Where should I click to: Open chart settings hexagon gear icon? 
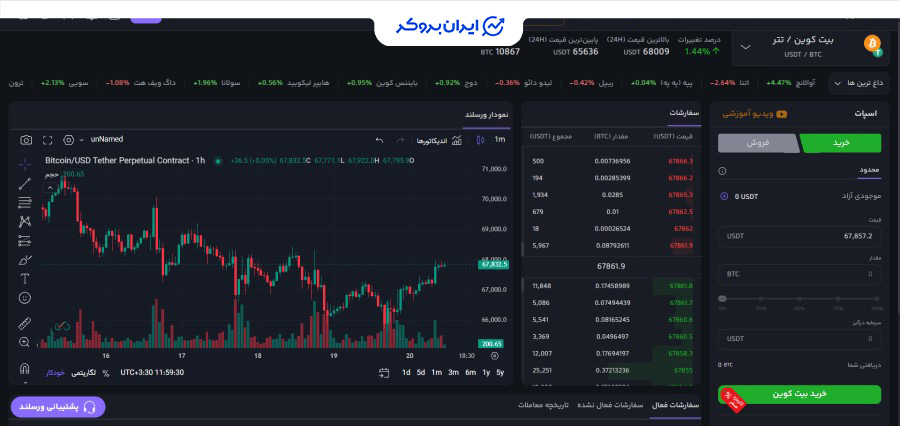click(x=69, y=140)
